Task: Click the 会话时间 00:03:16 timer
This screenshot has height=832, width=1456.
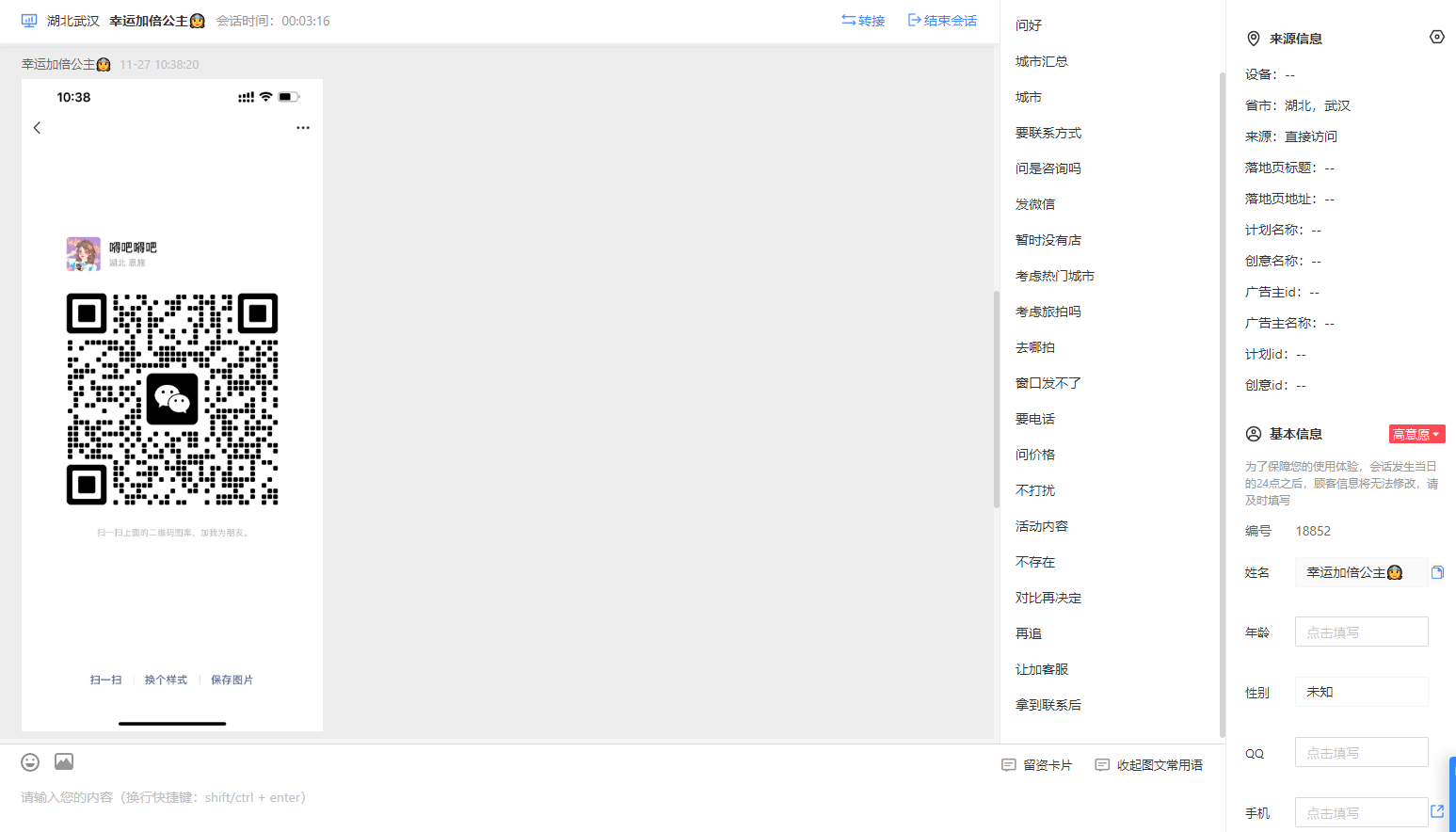Action: click(x=273, y=21)
